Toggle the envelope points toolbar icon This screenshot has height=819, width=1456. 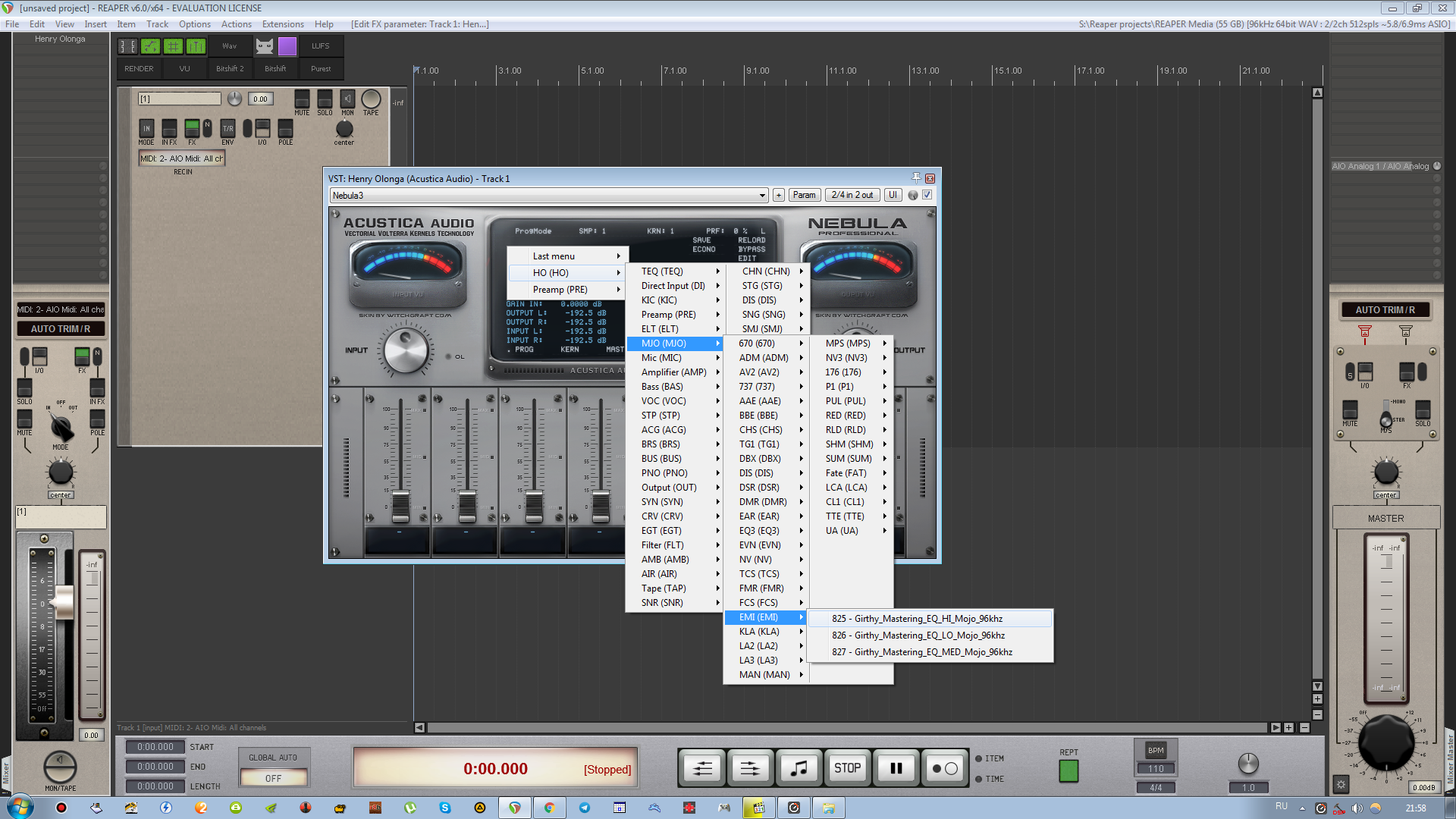(151, 46)
